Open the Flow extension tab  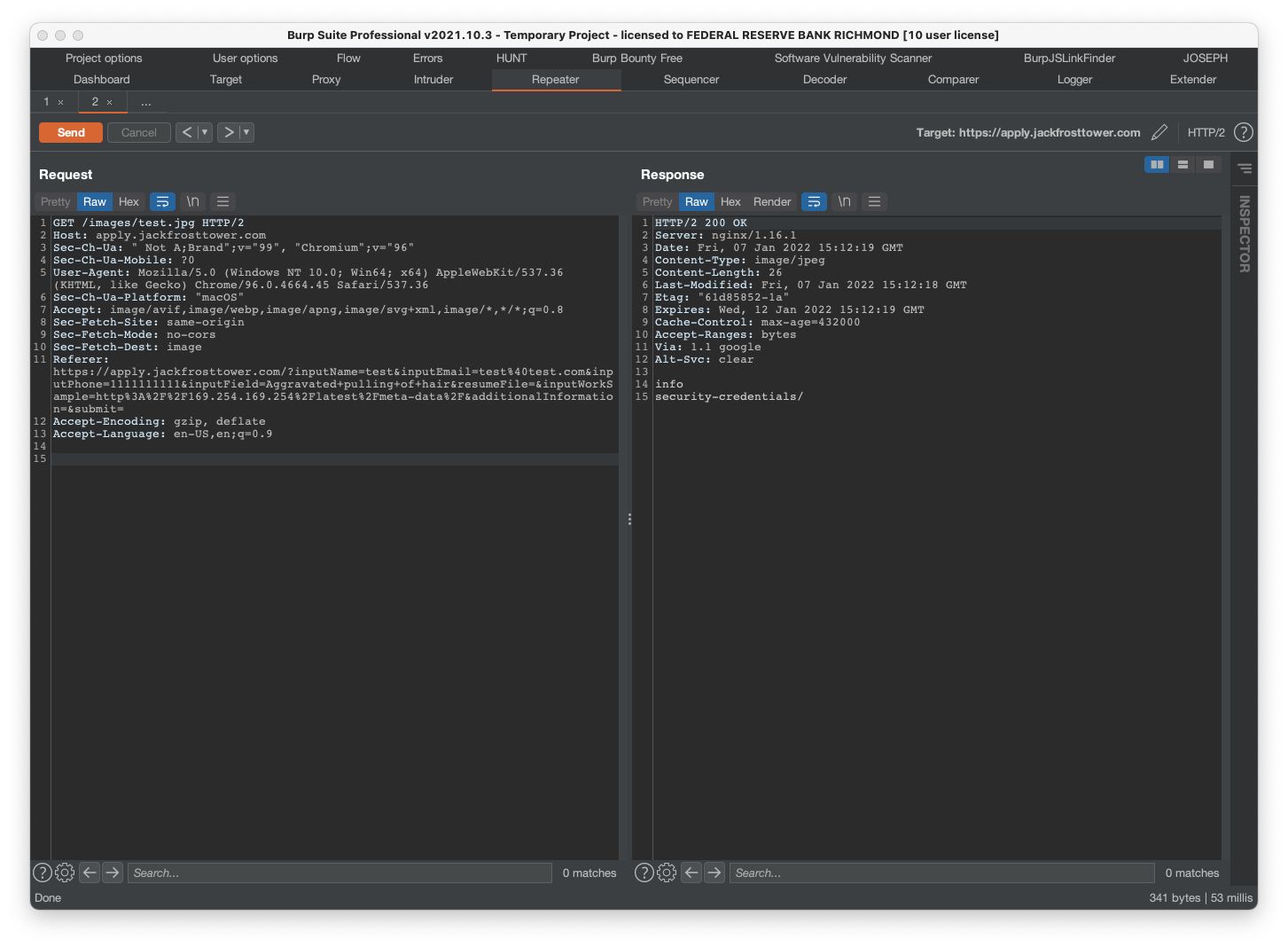click(348, 58)
